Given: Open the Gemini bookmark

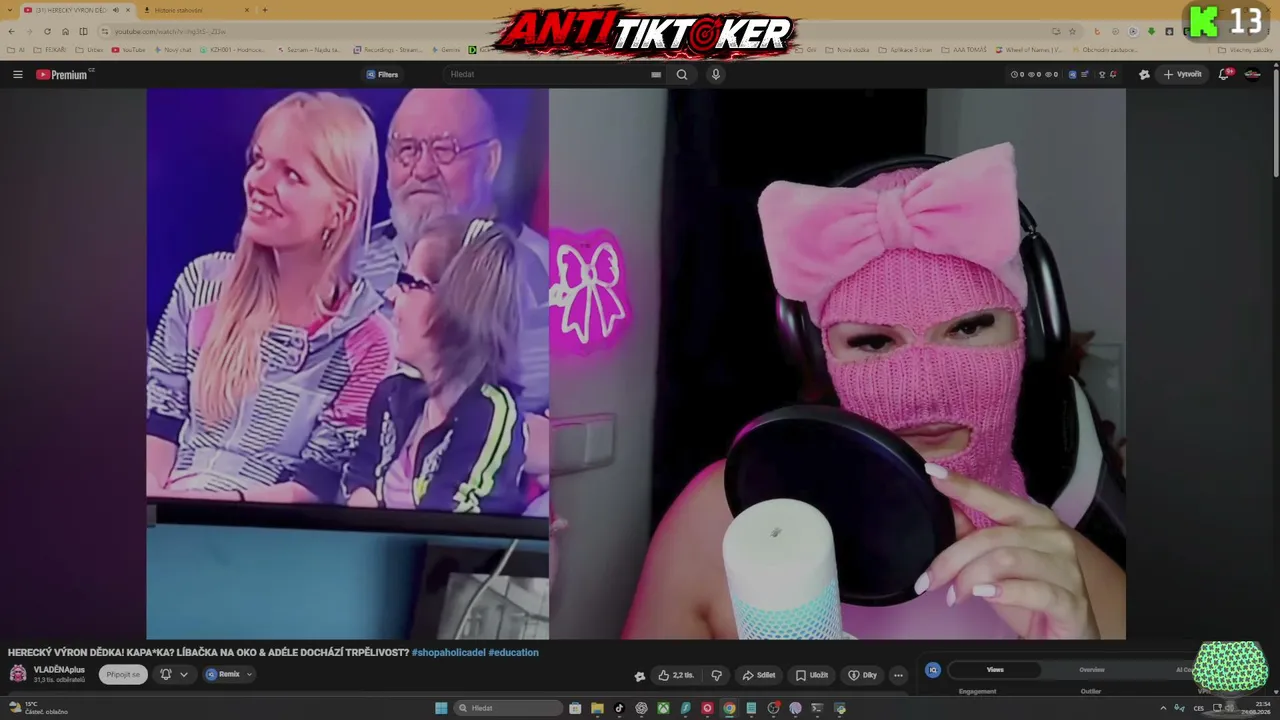Looking at the screenshot, I should pos(446,49).
